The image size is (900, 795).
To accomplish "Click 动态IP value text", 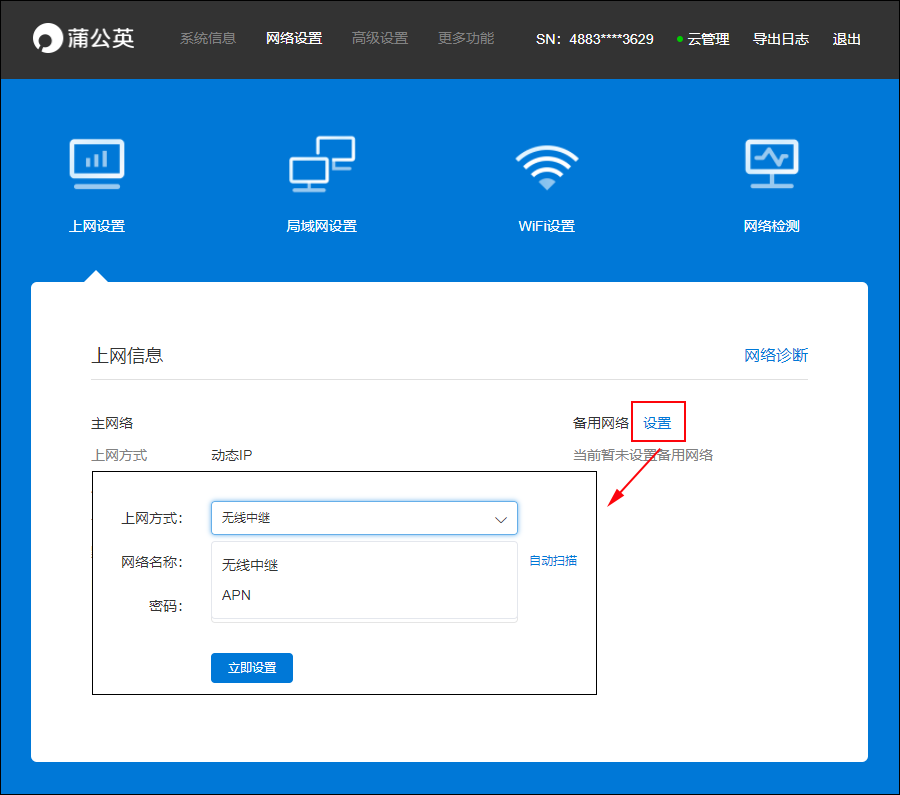I will tap(231, 455).
